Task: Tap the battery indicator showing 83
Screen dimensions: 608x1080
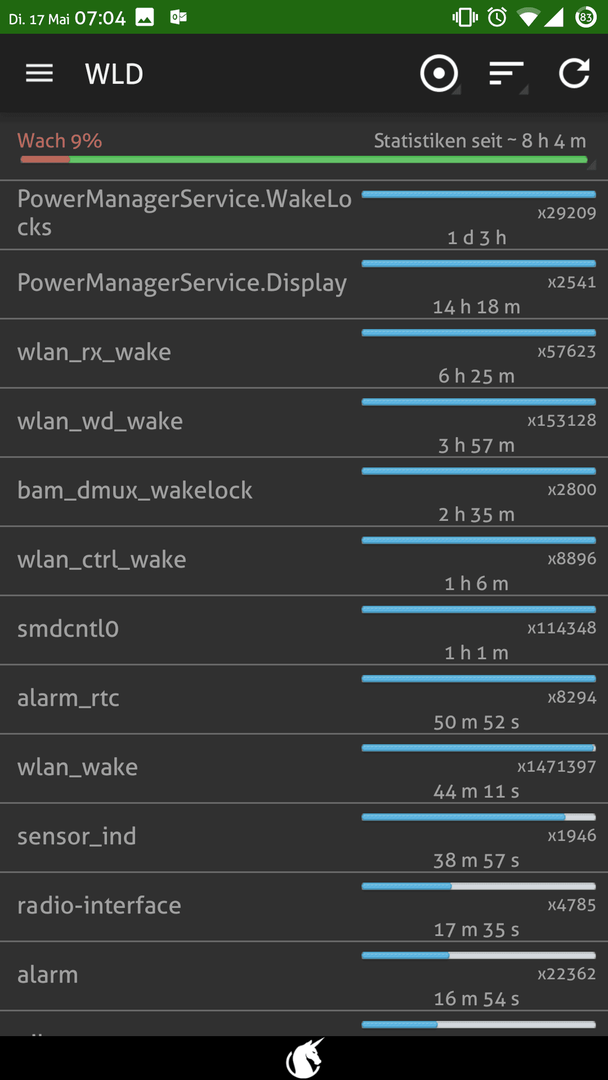Action: 586,17
